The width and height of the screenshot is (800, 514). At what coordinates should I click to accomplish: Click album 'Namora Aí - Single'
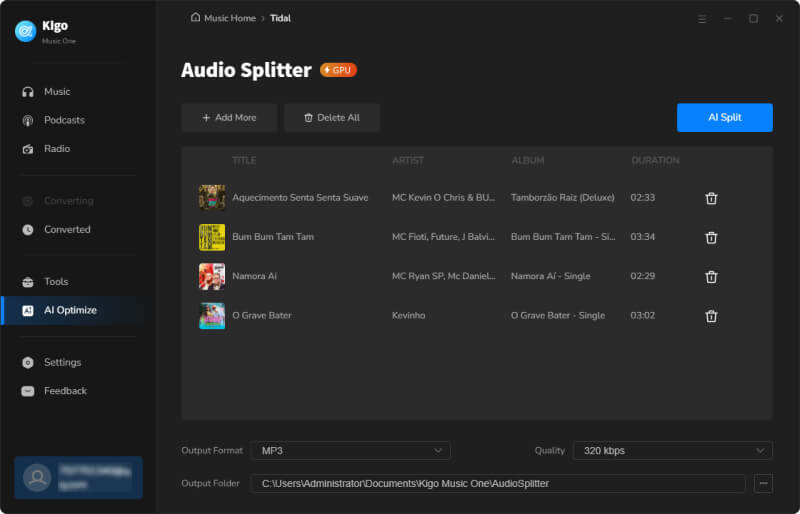(551, 276)
